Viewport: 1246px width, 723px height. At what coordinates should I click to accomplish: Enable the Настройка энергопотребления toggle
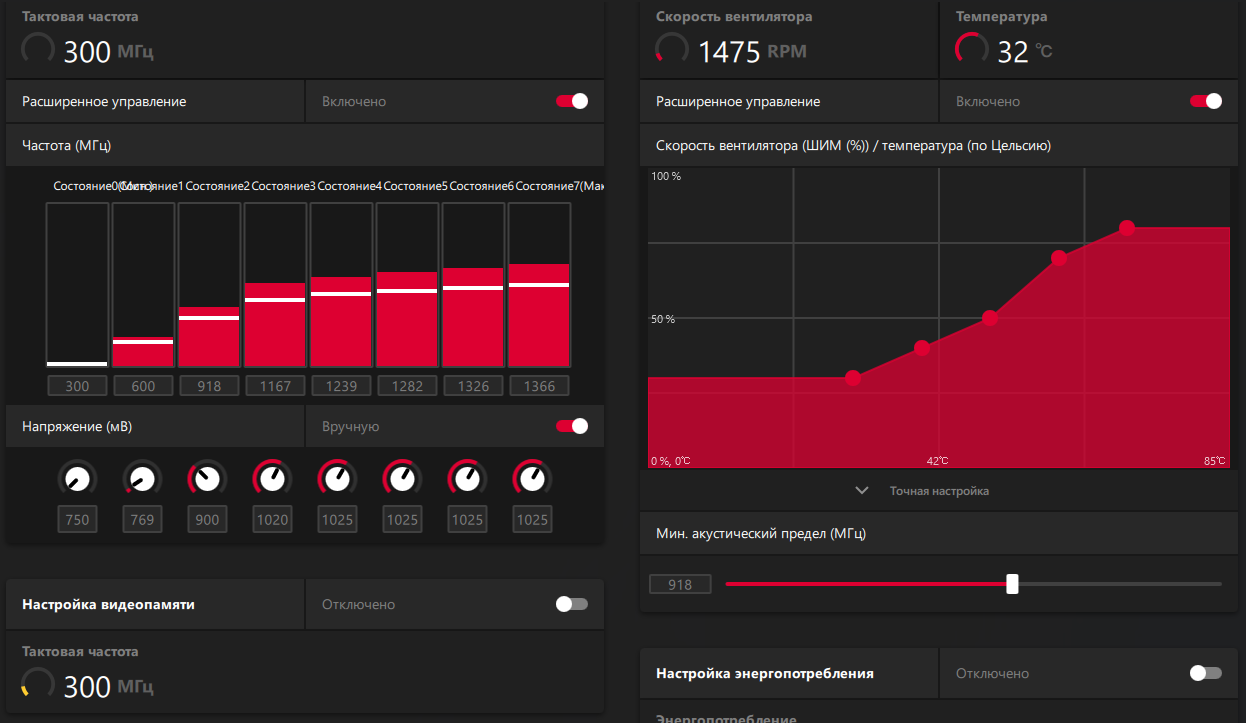pos(1206,673)
